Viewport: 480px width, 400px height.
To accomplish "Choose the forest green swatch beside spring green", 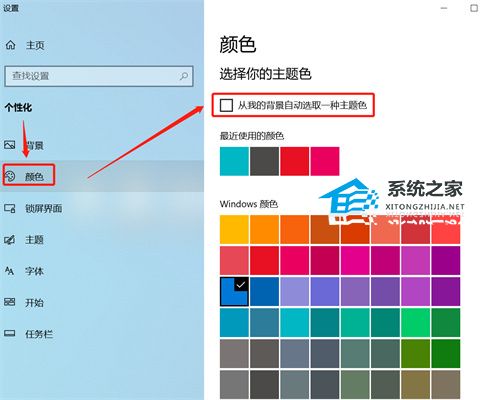I will [x=446, y=323].
